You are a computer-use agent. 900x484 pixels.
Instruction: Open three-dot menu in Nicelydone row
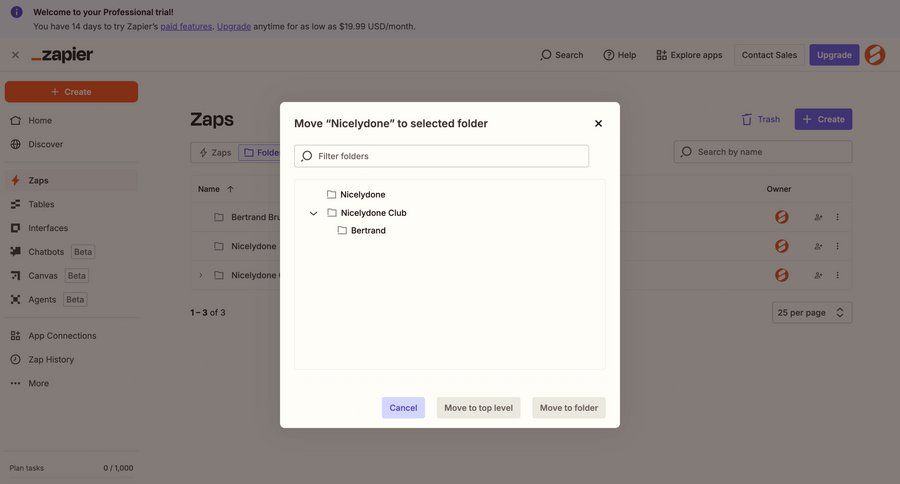click(837, 246)
